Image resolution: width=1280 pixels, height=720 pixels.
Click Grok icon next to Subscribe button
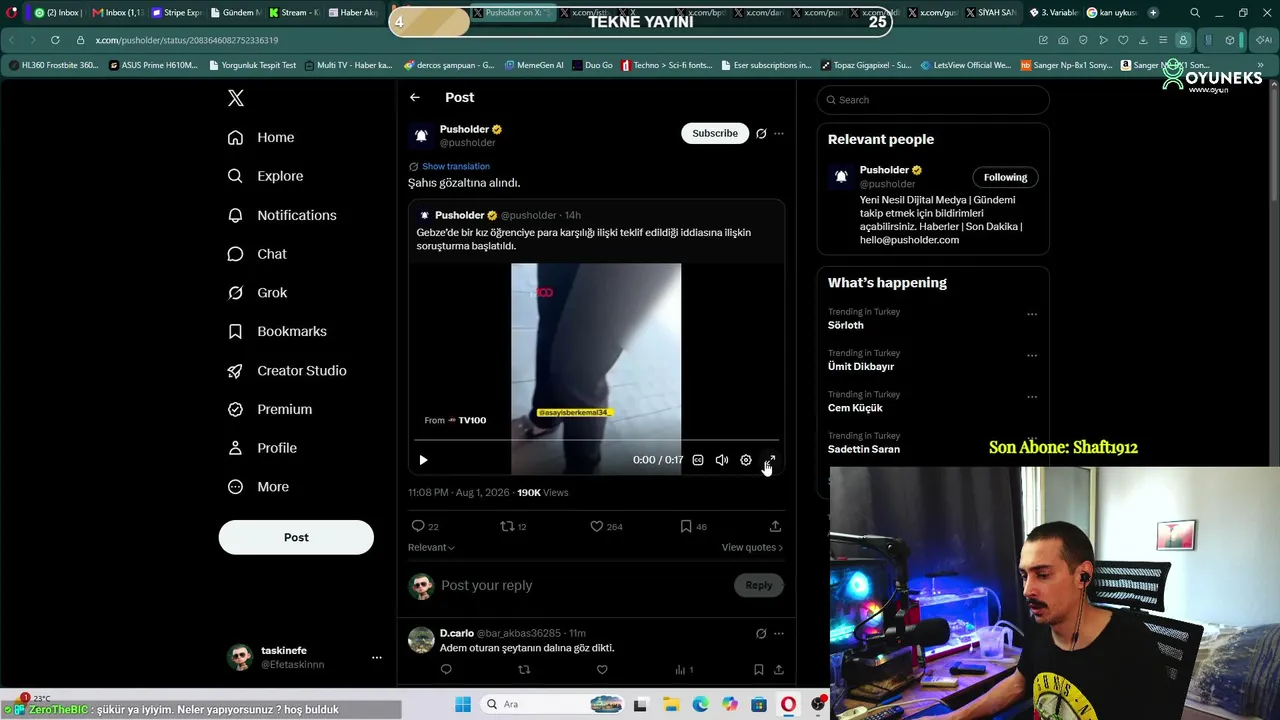click(x=761, y=133)
